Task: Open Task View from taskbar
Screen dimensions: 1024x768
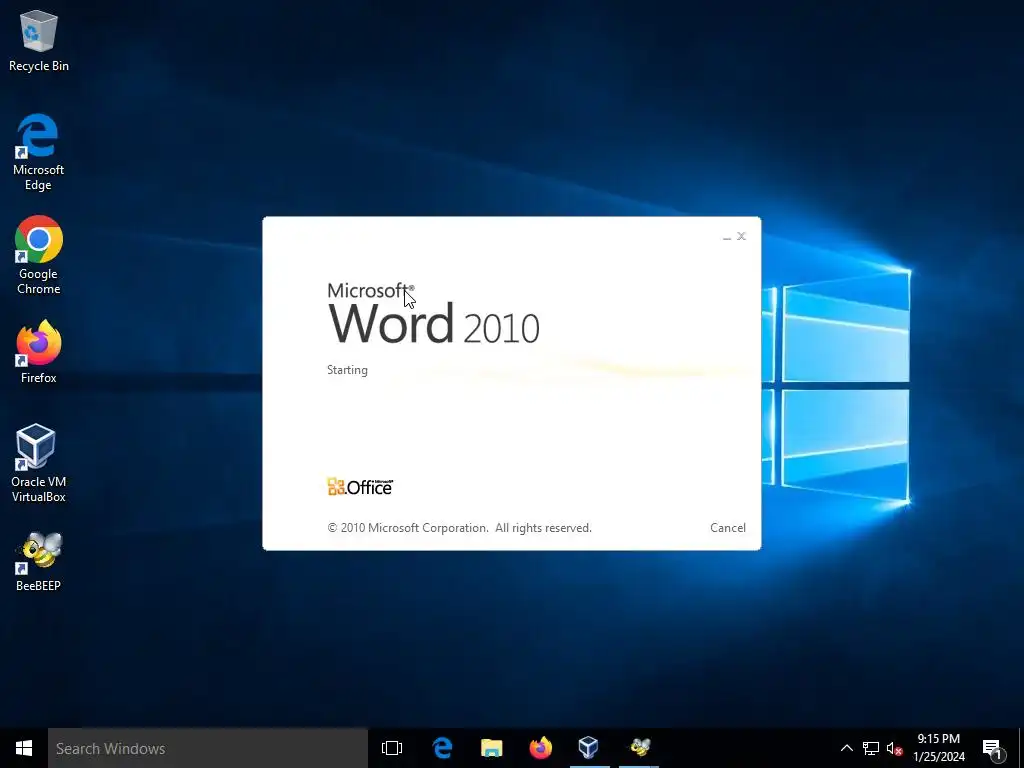Action: tap(392, 748)
